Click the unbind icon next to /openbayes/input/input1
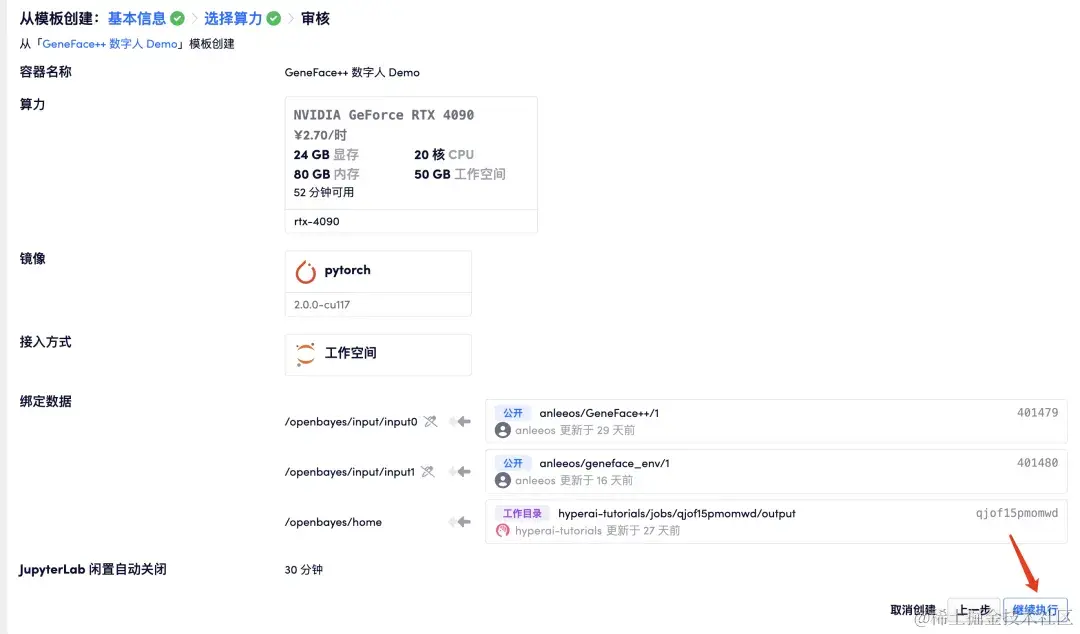The width and height of the screenshot is (1080, 634). (x=430, y=471)
